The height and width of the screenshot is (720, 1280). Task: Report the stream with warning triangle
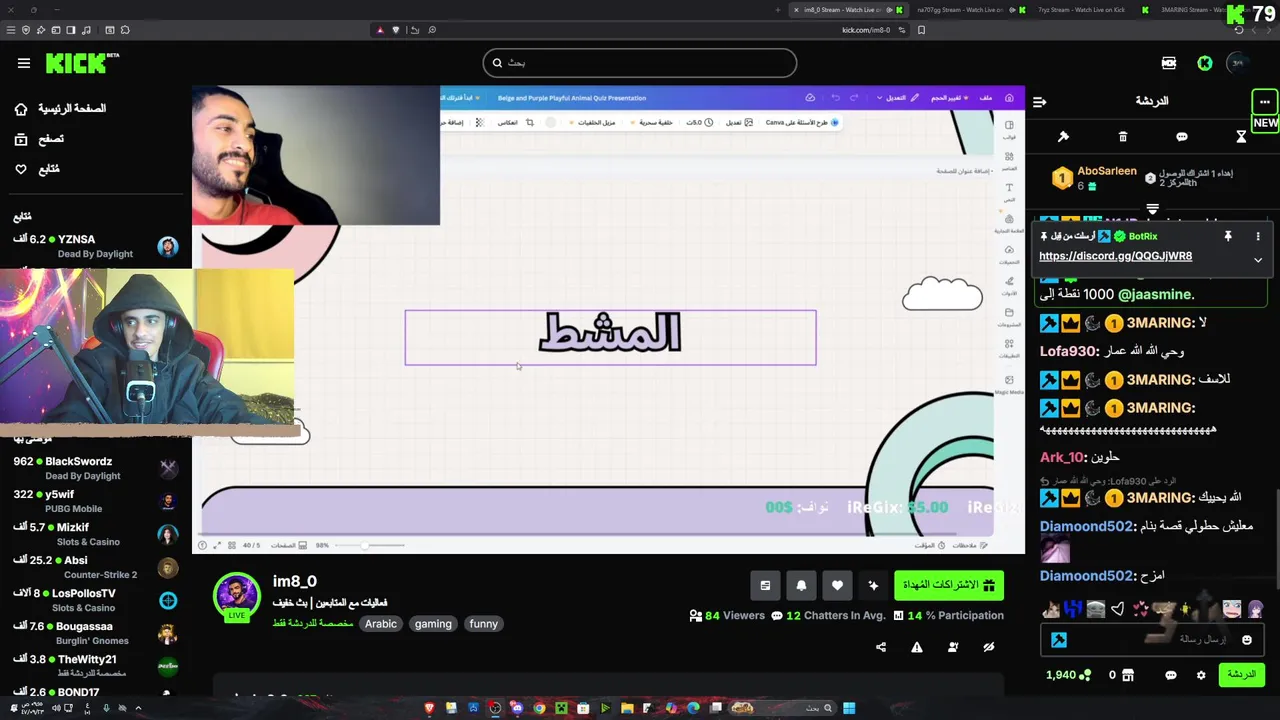click(917, 647)
